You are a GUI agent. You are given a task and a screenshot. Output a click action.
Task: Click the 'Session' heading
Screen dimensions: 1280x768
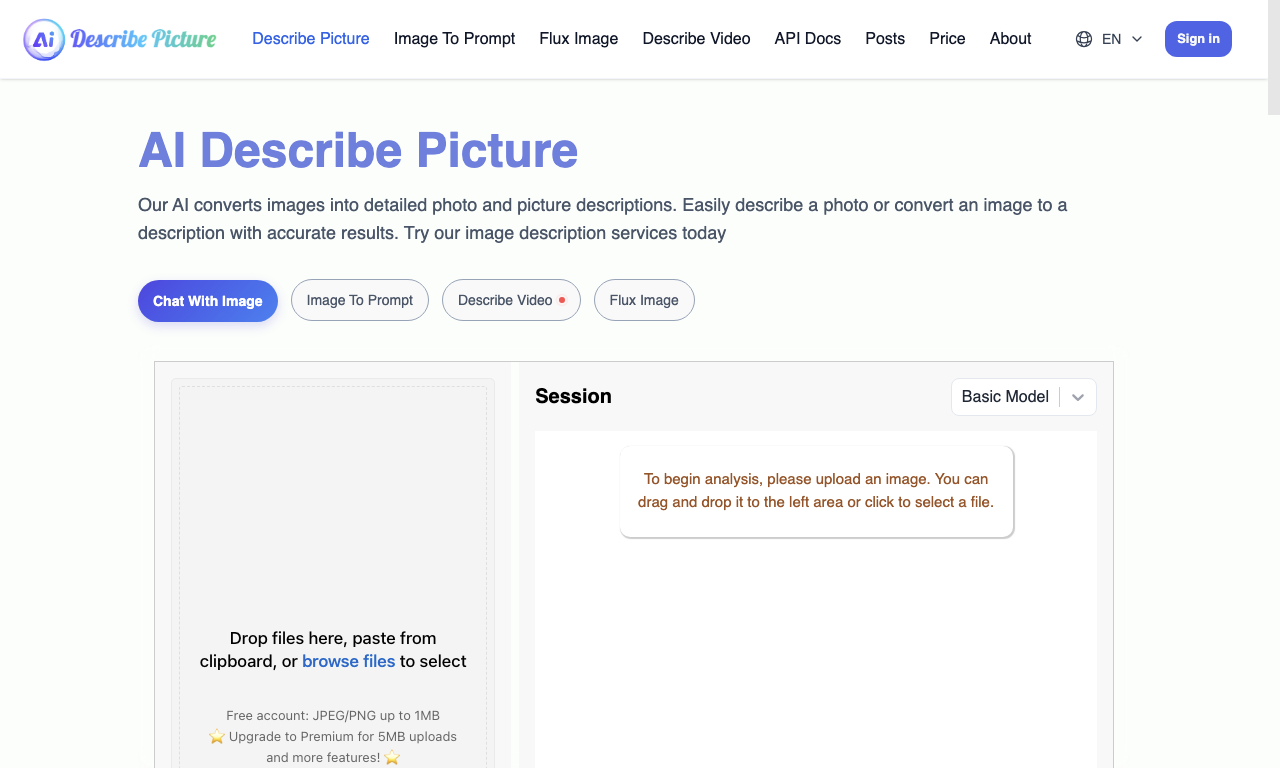tap(573, 396)
